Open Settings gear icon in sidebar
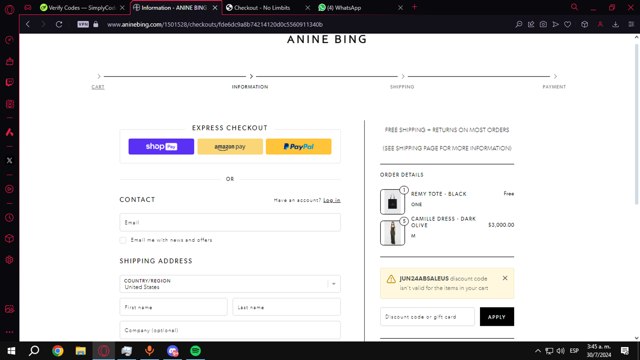640x360 pixels. point(9,260)
